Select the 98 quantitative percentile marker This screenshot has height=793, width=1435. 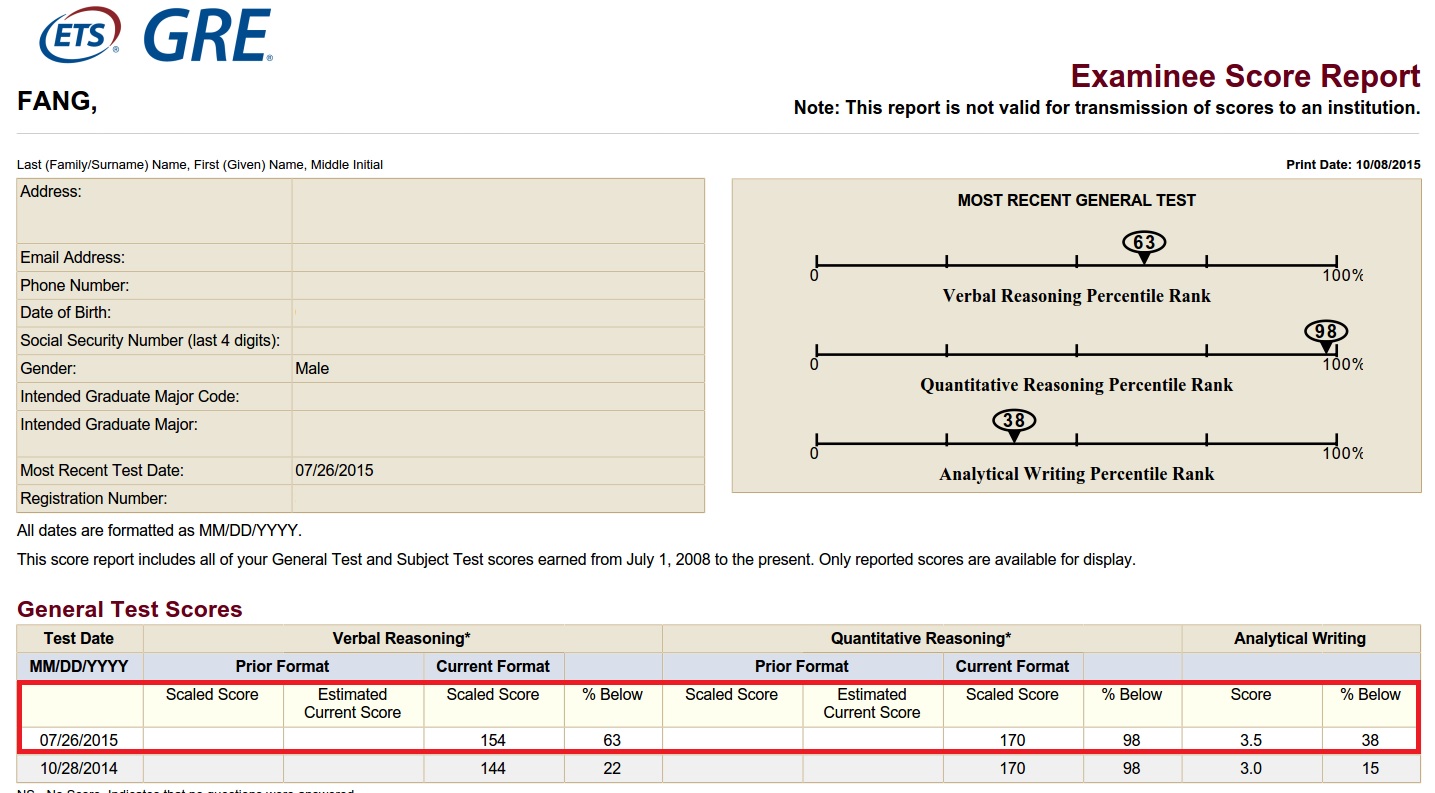[1326, 334]
